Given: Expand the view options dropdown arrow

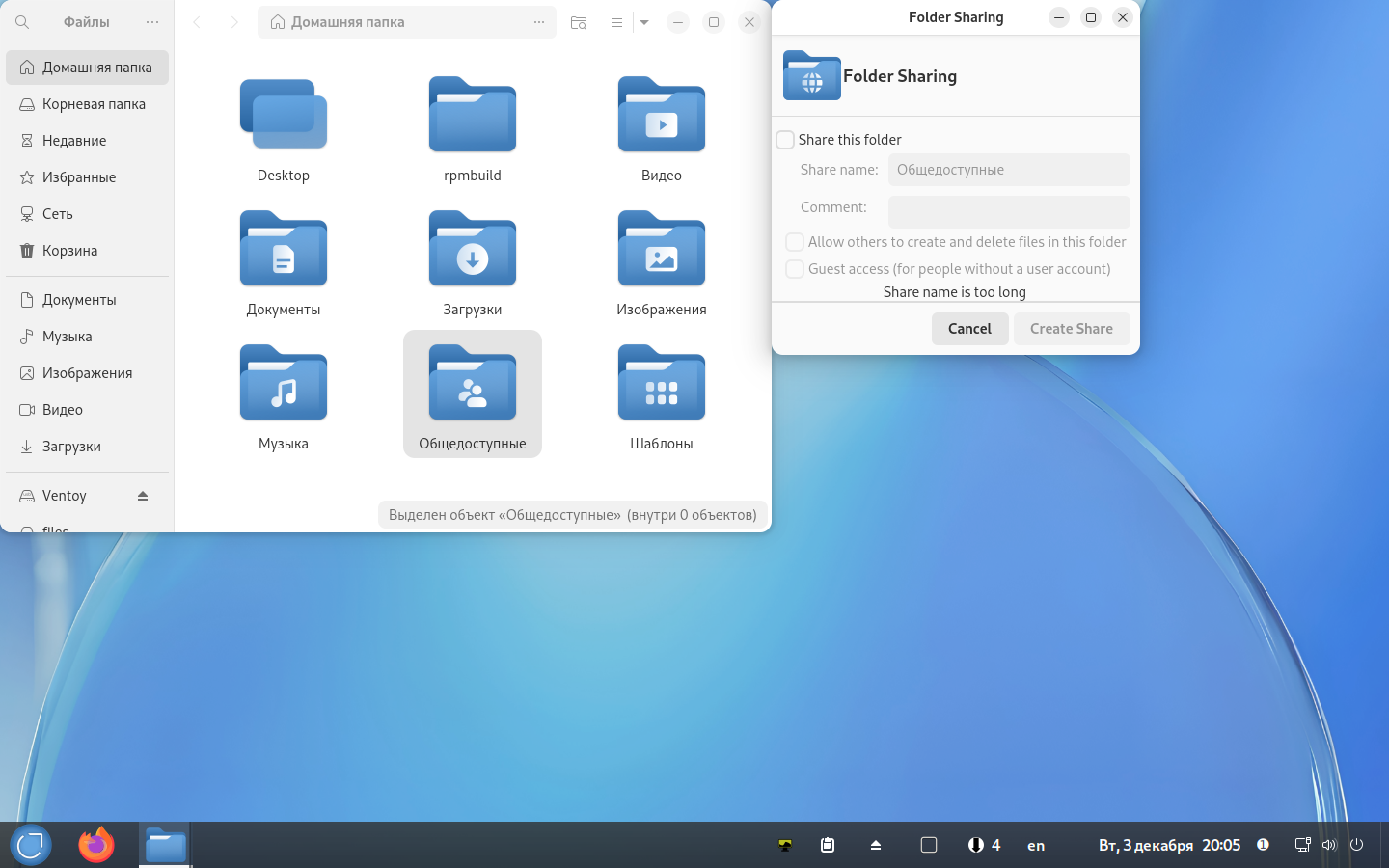Looking at the screenshot, I should (644, 22).
